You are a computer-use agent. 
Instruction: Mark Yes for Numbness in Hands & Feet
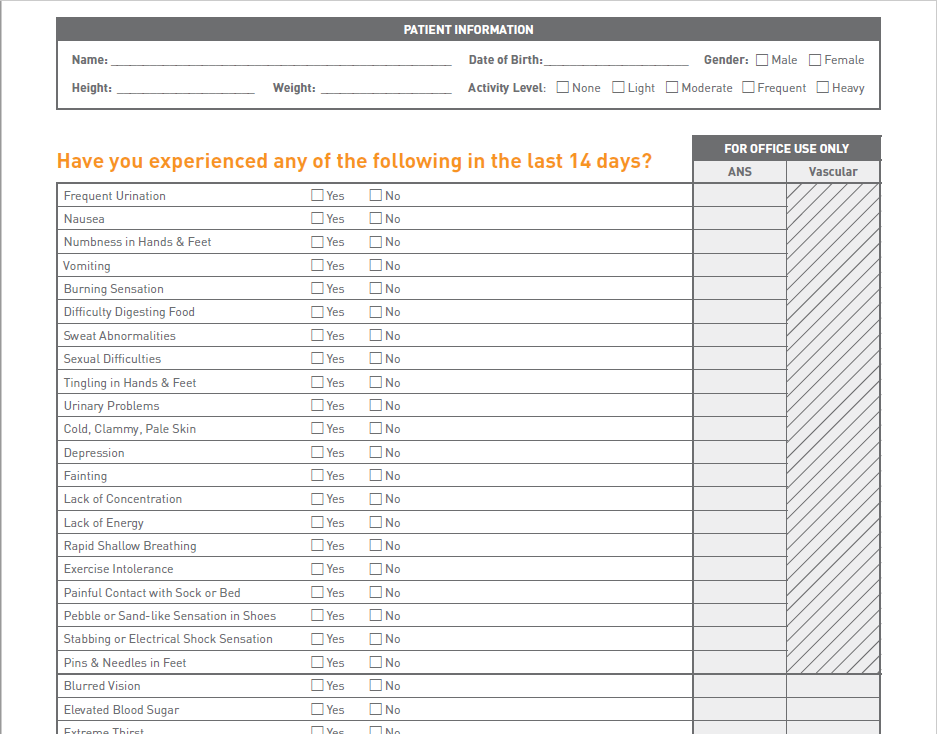pyautogui.click(x=317, y=241)
